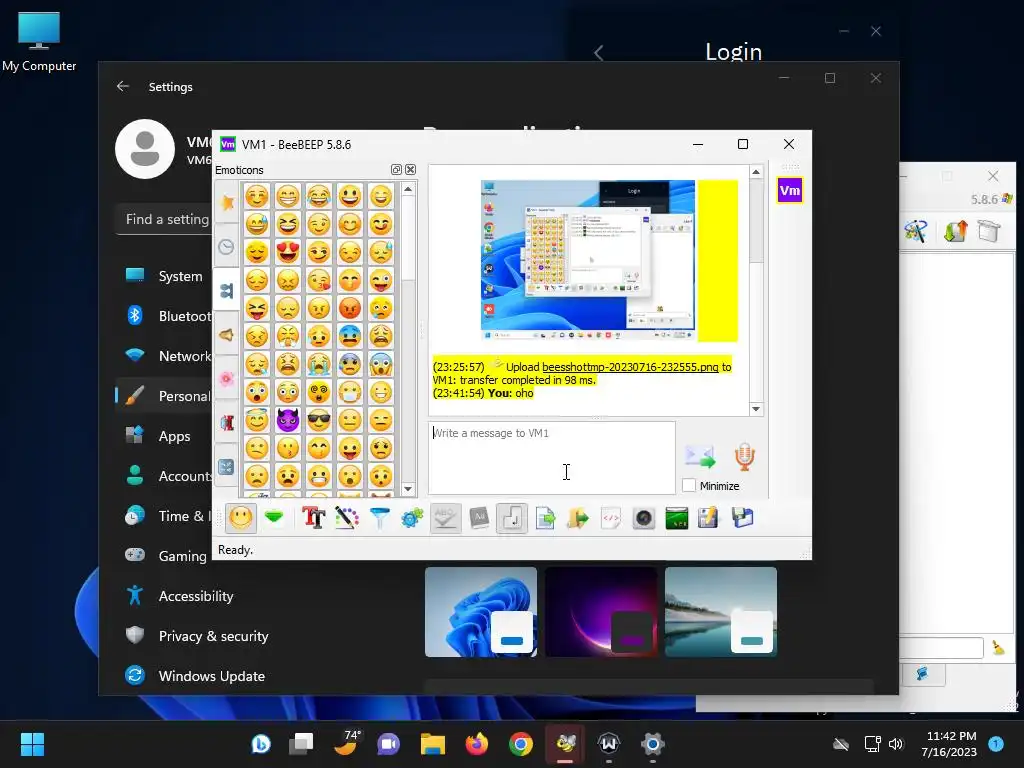Image resolution: width=1024 pixels, height=768 pixels.
Task: Close the Emoticons panel
Action: pos(410,170)
